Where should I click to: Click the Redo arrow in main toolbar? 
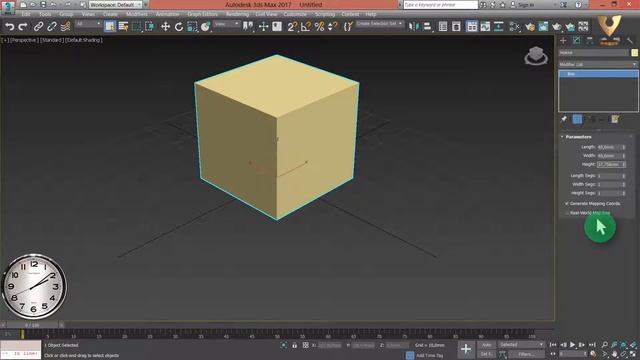coord(23,27)
